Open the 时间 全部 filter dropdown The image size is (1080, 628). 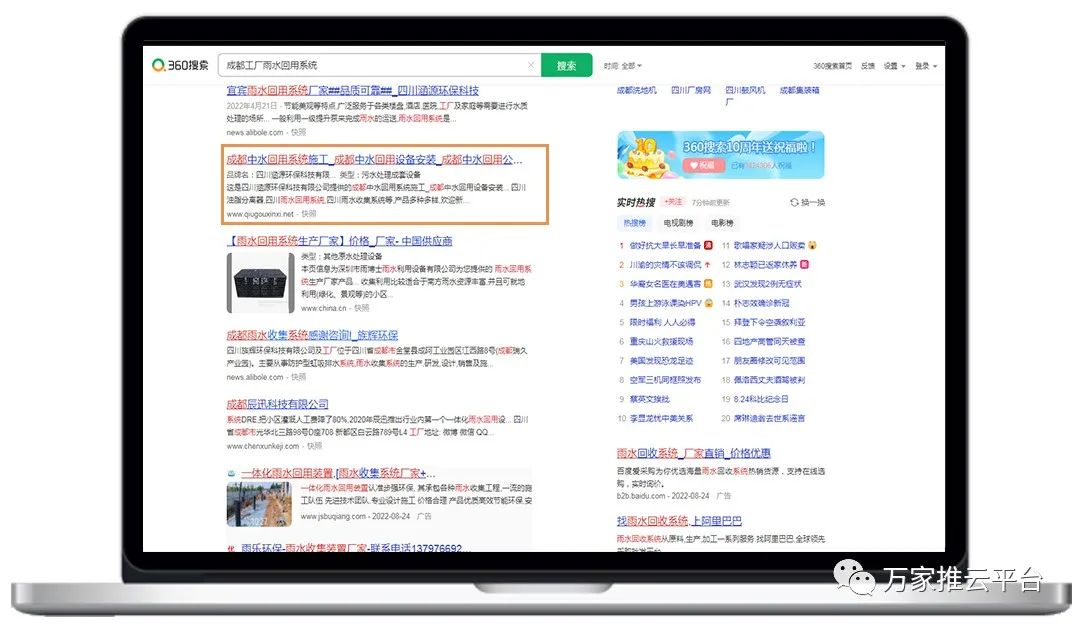622,66
